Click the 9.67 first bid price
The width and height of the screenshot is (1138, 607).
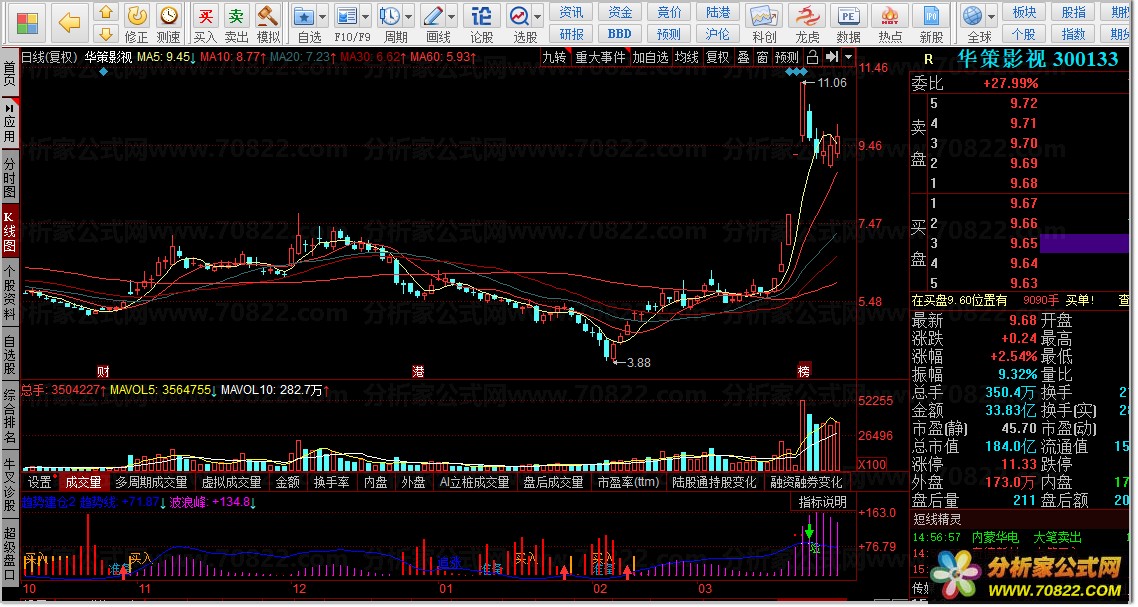tap(1023, 203)
